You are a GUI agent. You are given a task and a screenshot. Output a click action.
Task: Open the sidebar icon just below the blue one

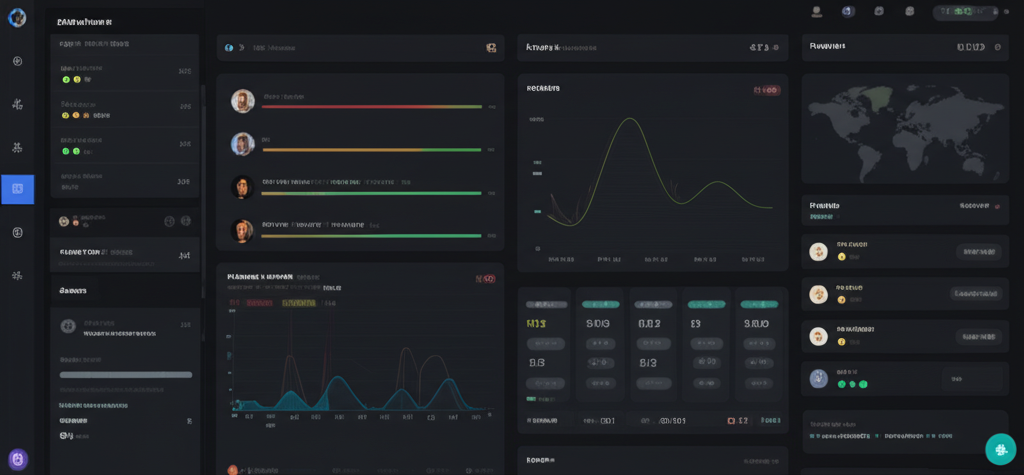[x=18, y=232]
